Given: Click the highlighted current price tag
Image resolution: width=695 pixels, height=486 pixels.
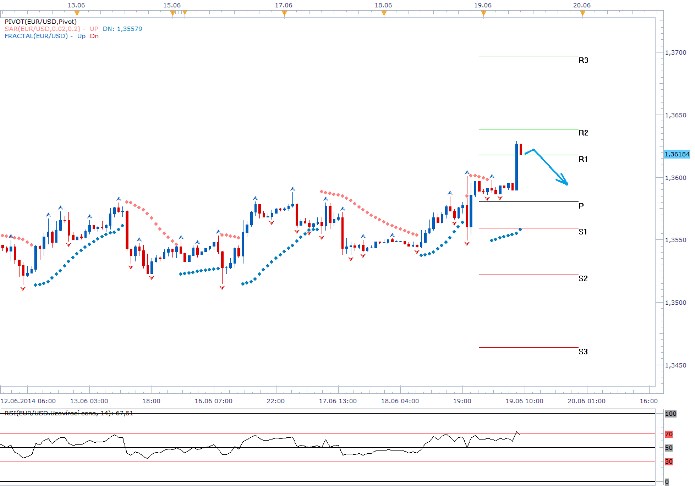Looking at the screenshot, I should (x=677, y=154).
